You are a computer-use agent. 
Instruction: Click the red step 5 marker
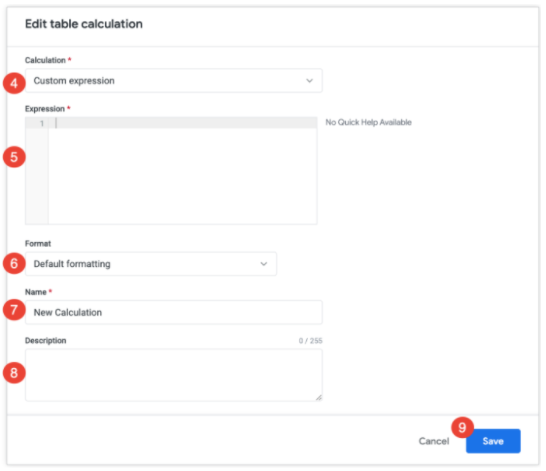[x=14, y=157]
